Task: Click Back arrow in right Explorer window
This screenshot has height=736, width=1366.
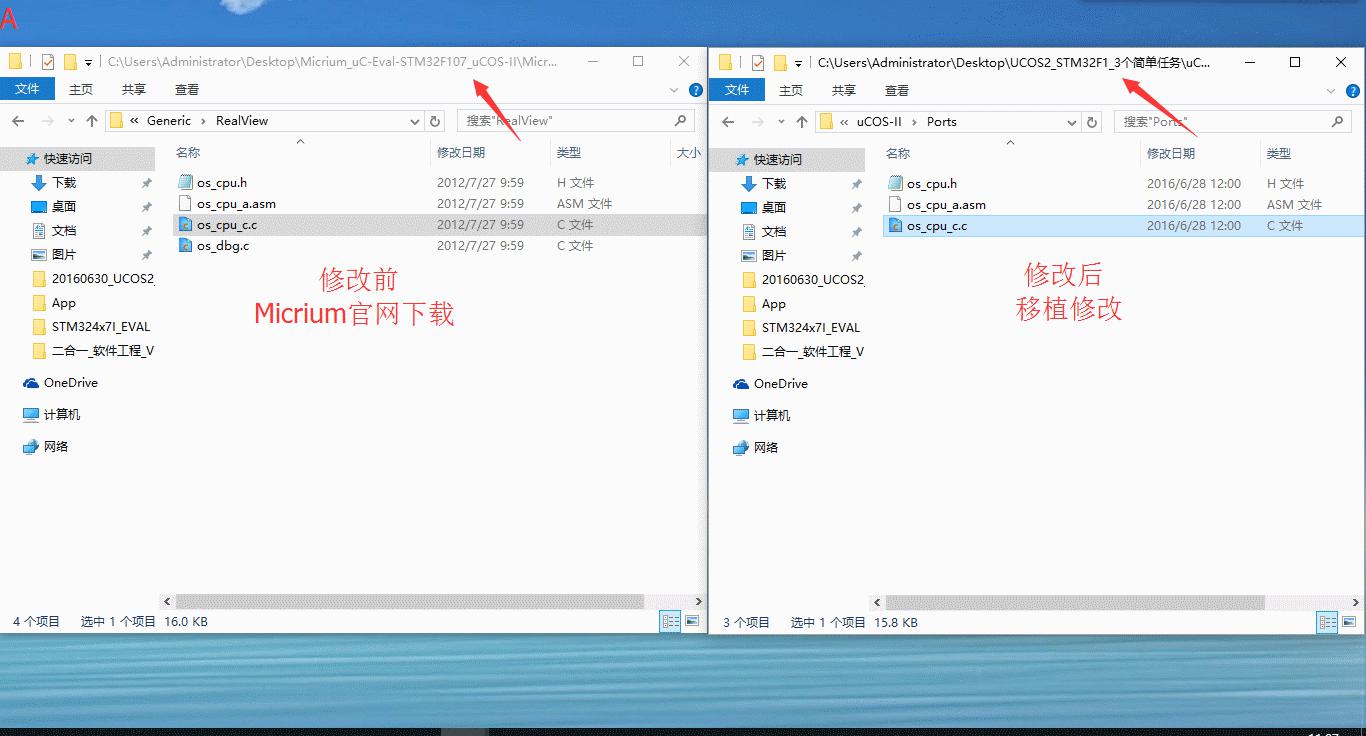Action: tap(727, 121)
